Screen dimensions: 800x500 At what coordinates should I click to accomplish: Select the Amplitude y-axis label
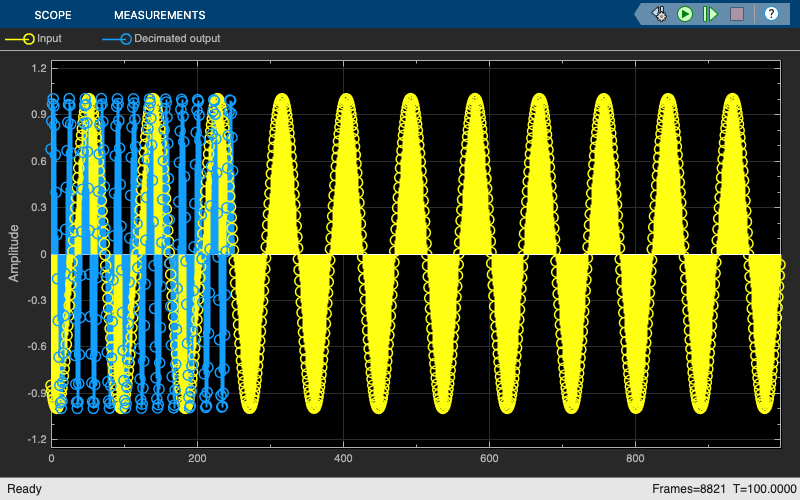[x=14, y=253]
